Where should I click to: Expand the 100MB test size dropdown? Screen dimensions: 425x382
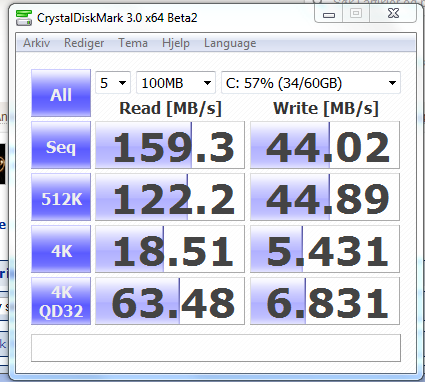click(176, 83)
